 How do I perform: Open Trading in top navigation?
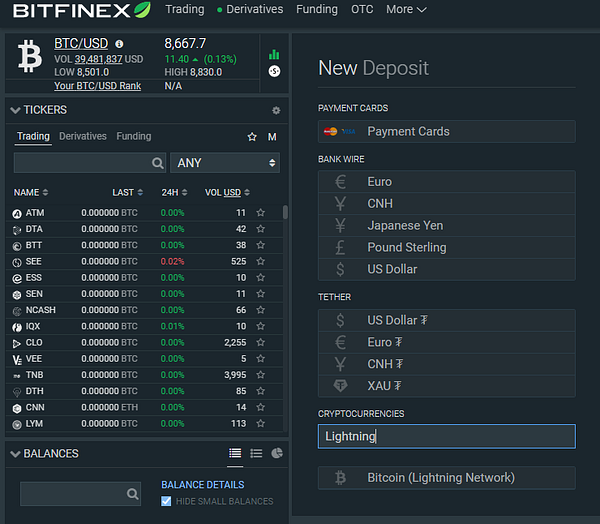(185, 9)
